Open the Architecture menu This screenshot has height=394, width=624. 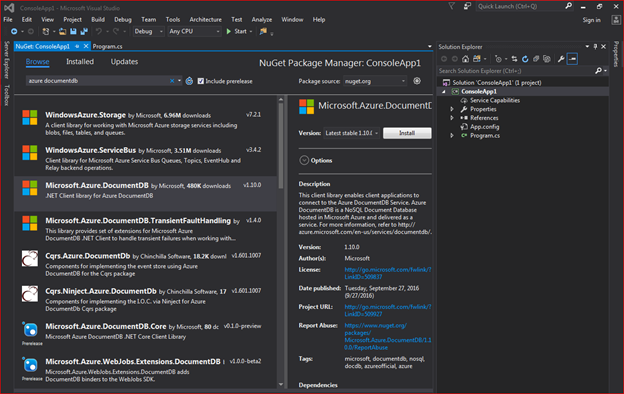coord(205,20)
